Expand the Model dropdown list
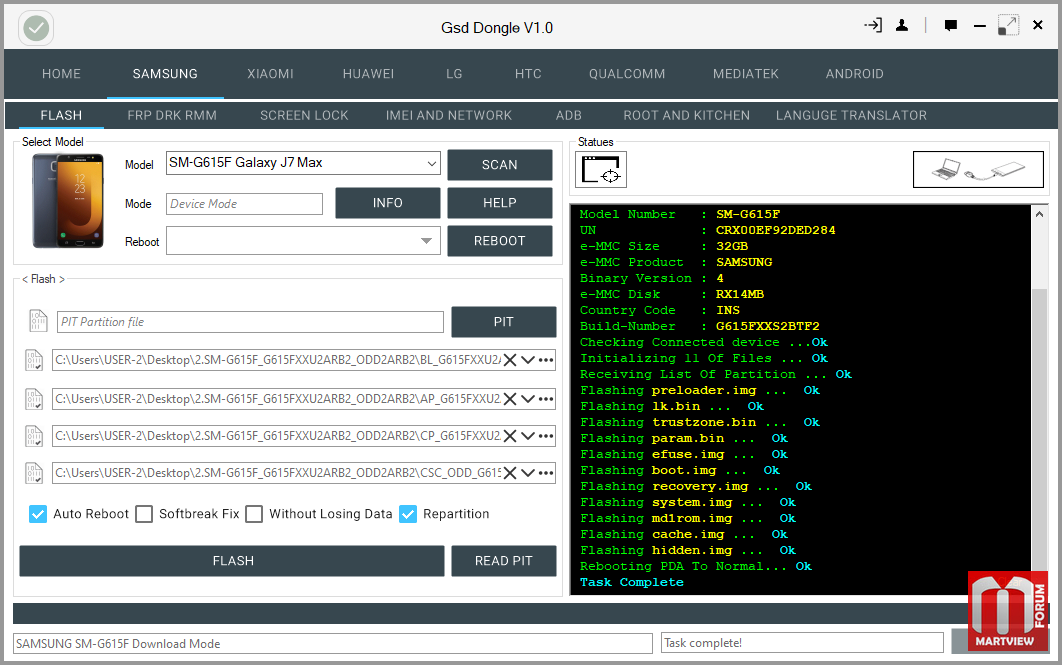Viewport: 1062px width, 665px height. tap(431, 164)
